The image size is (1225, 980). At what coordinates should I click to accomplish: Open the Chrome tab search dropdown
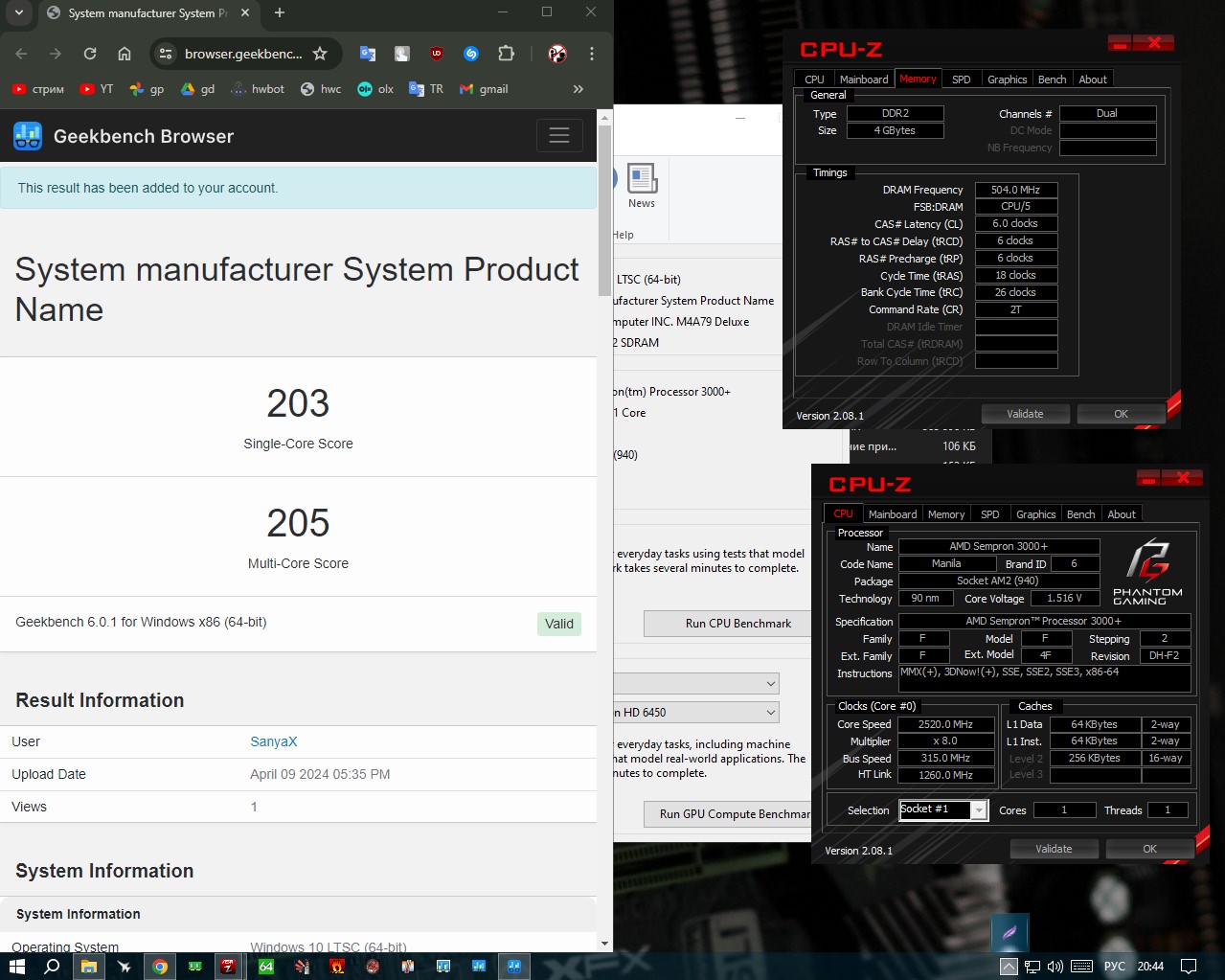point(18,13)
